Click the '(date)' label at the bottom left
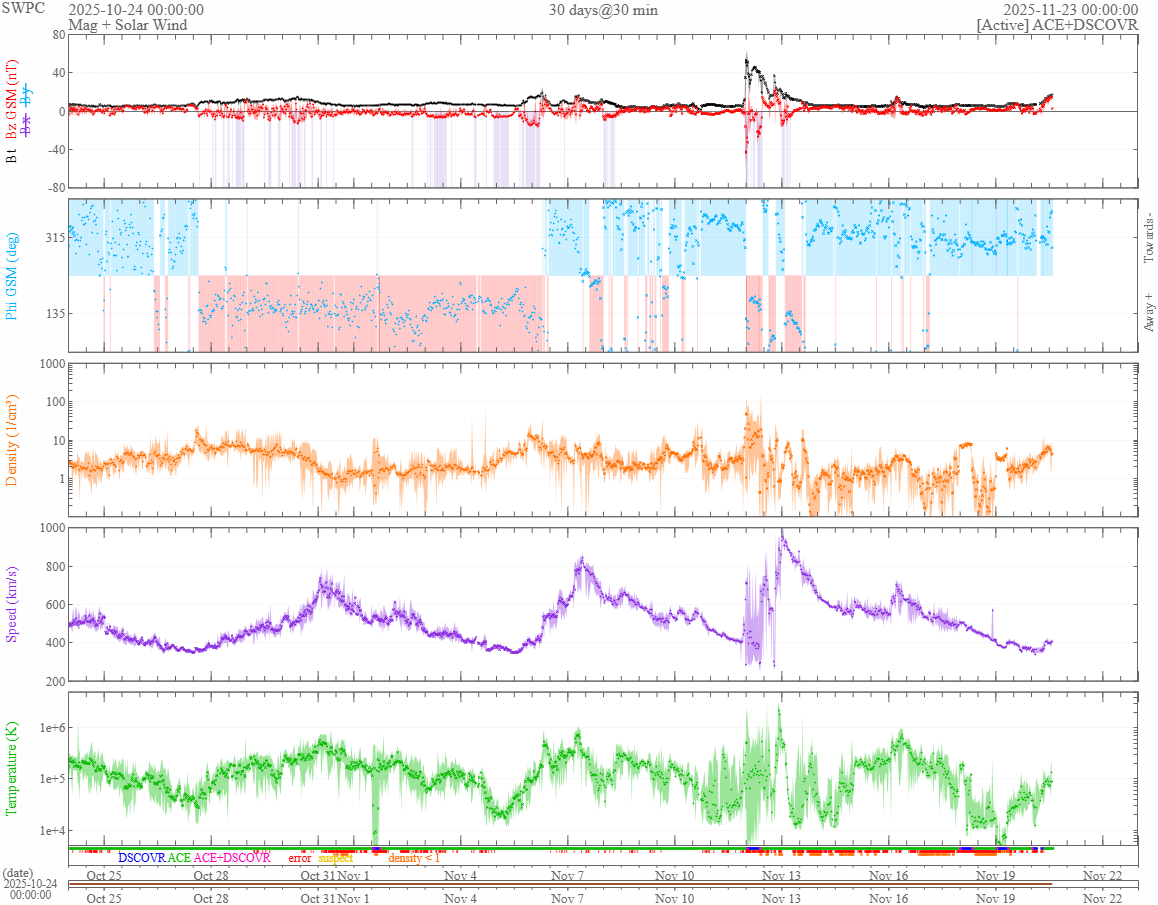 tap(18, 873)
